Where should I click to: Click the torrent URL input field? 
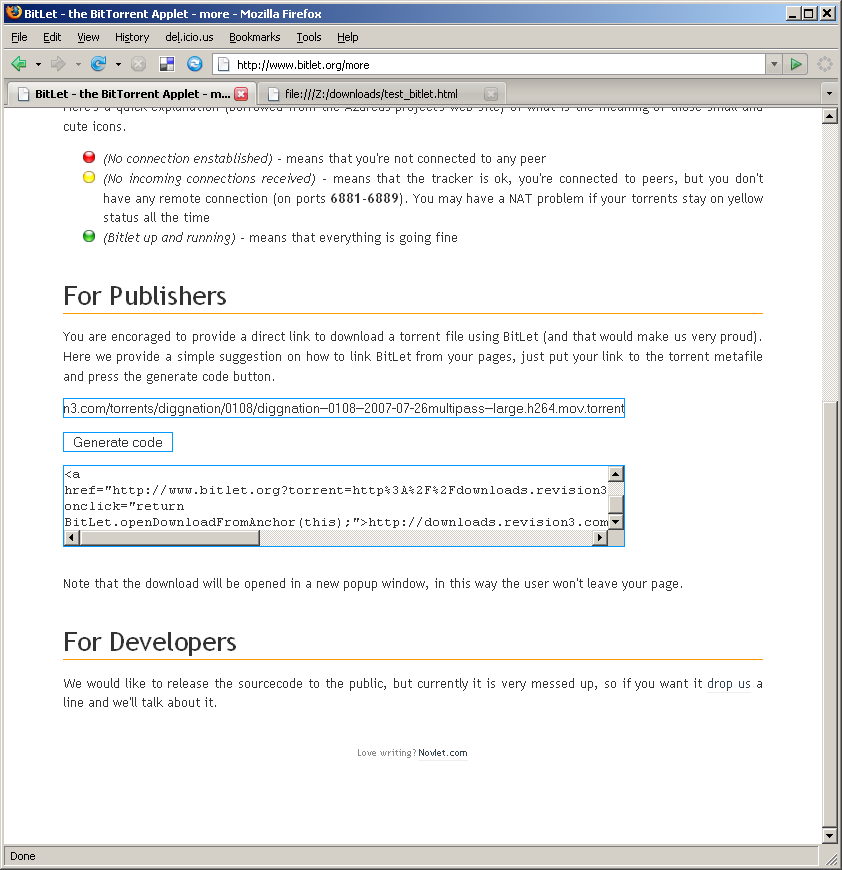click(x=344, y=408)
